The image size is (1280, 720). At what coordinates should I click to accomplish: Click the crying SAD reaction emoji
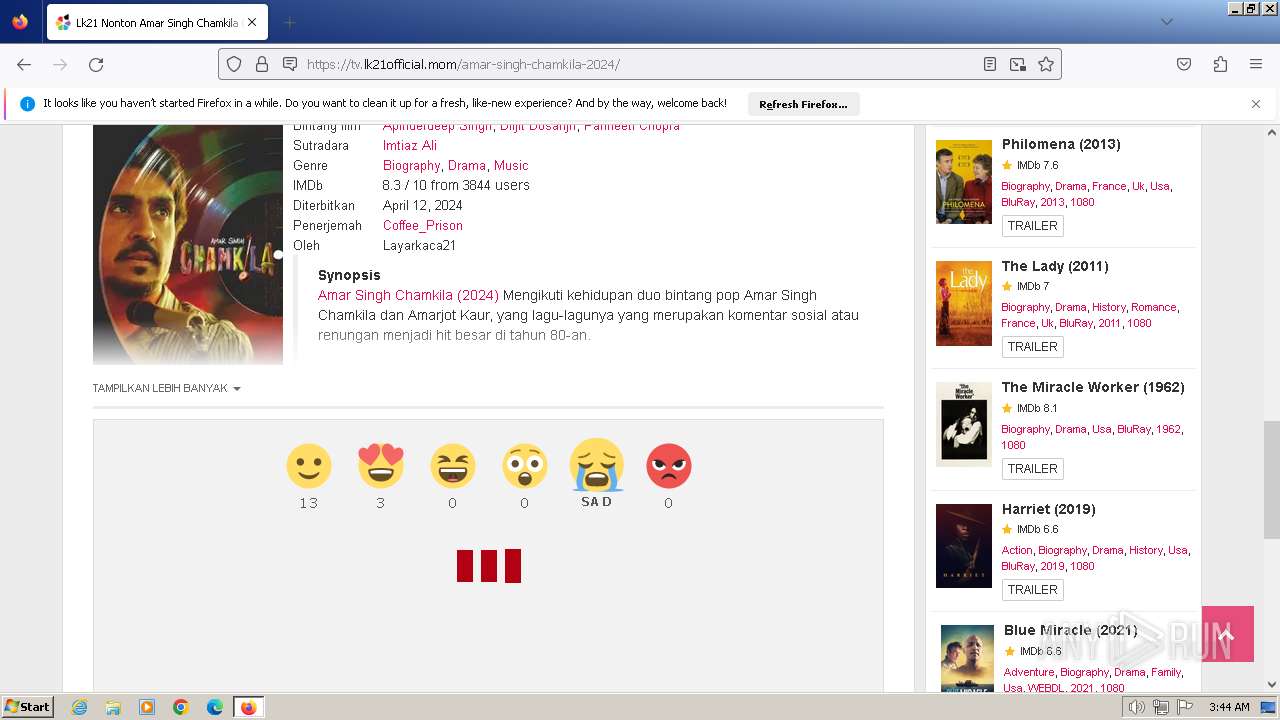pyautogui.click(x=596, y=464)
